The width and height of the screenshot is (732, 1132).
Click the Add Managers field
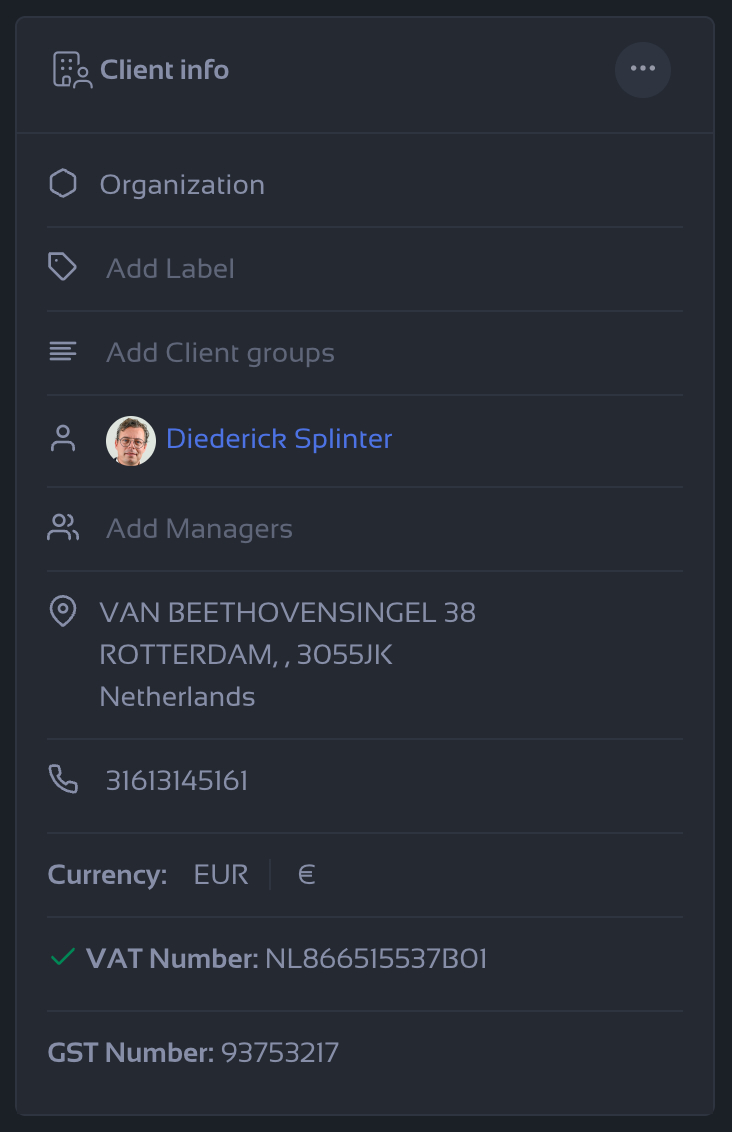click(199, 528)
